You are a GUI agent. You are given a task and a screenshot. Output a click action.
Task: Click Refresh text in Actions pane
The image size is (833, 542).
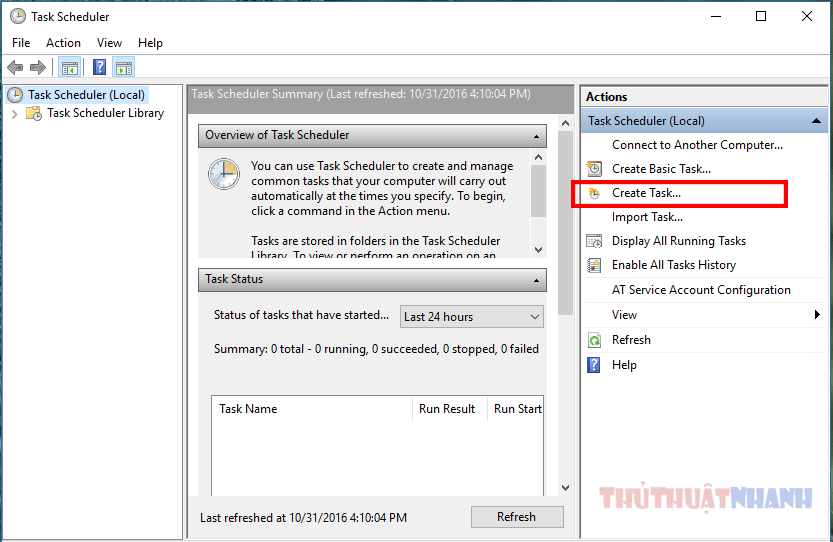631,340
